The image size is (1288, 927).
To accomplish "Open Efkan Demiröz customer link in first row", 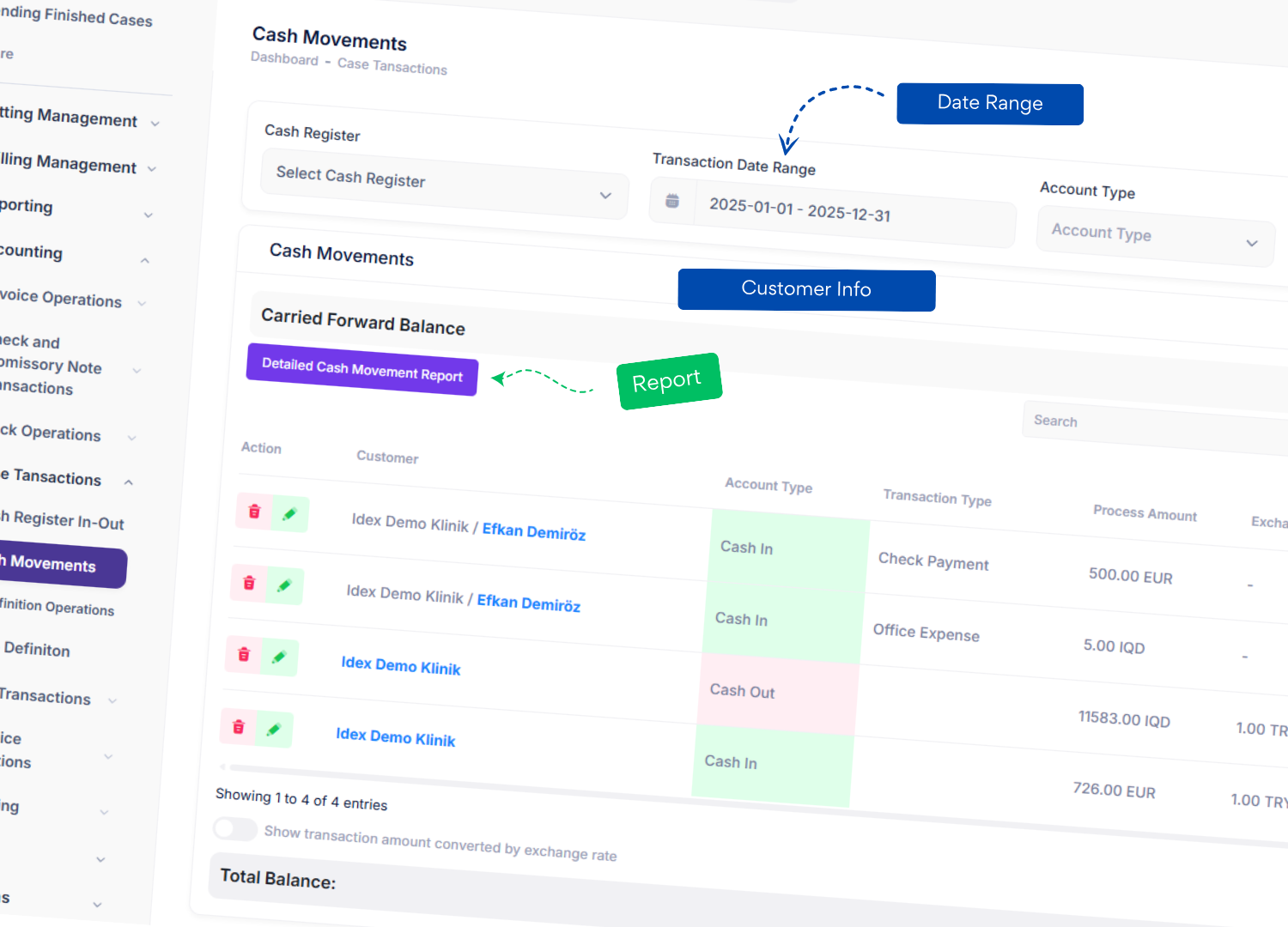I will click(533, 532).
